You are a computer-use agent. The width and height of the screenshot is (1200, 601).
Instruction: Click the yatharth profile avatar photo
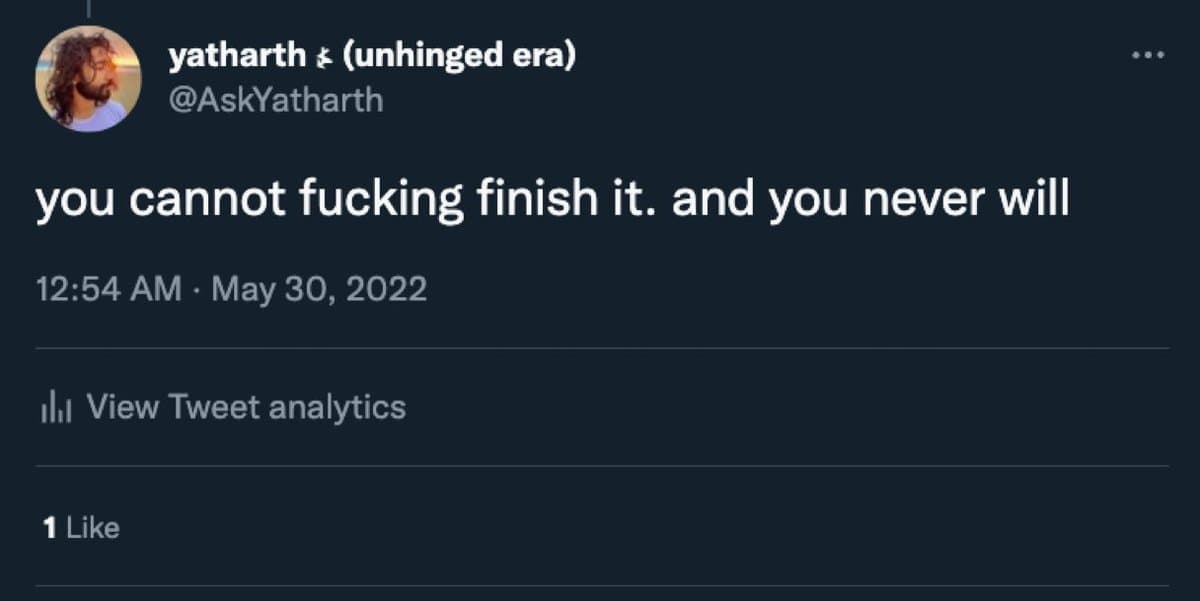88,79
